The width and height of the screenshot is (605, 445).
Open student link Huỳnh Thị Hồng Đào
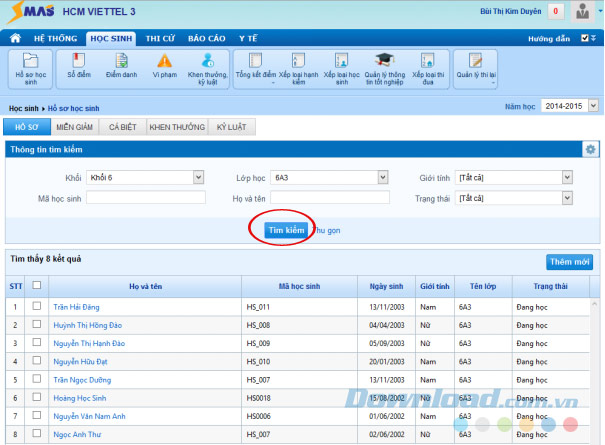point(91,324)
